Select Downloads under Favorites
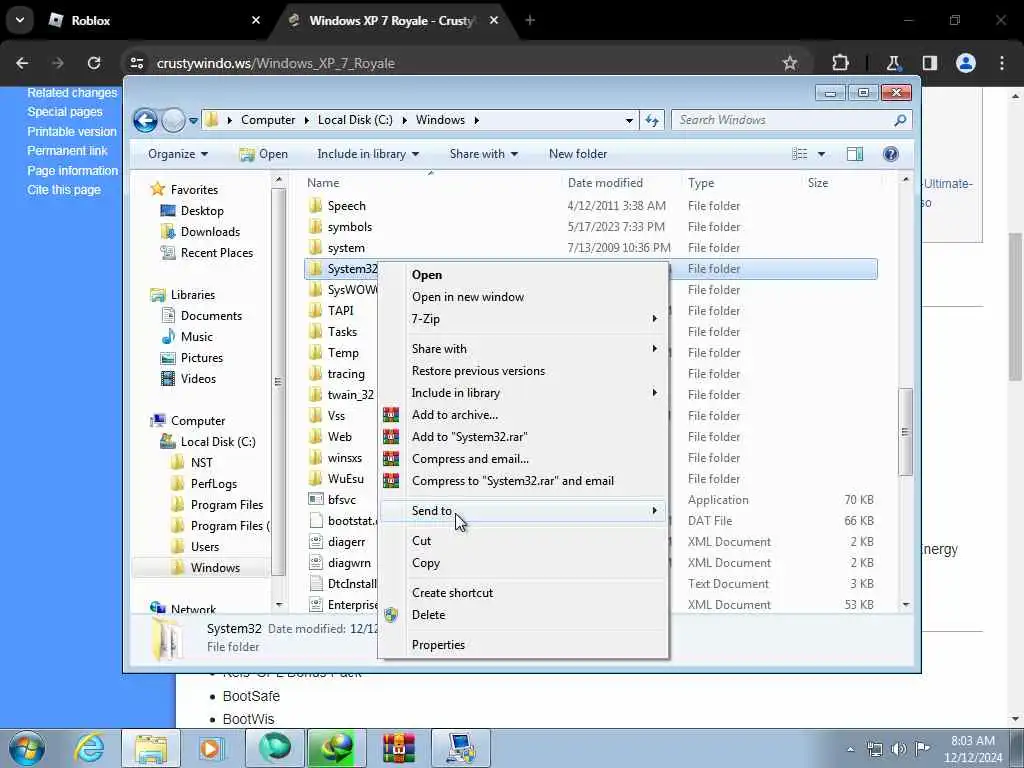The width and height of the screenshot is (1024, 768). tap(210, 232)
